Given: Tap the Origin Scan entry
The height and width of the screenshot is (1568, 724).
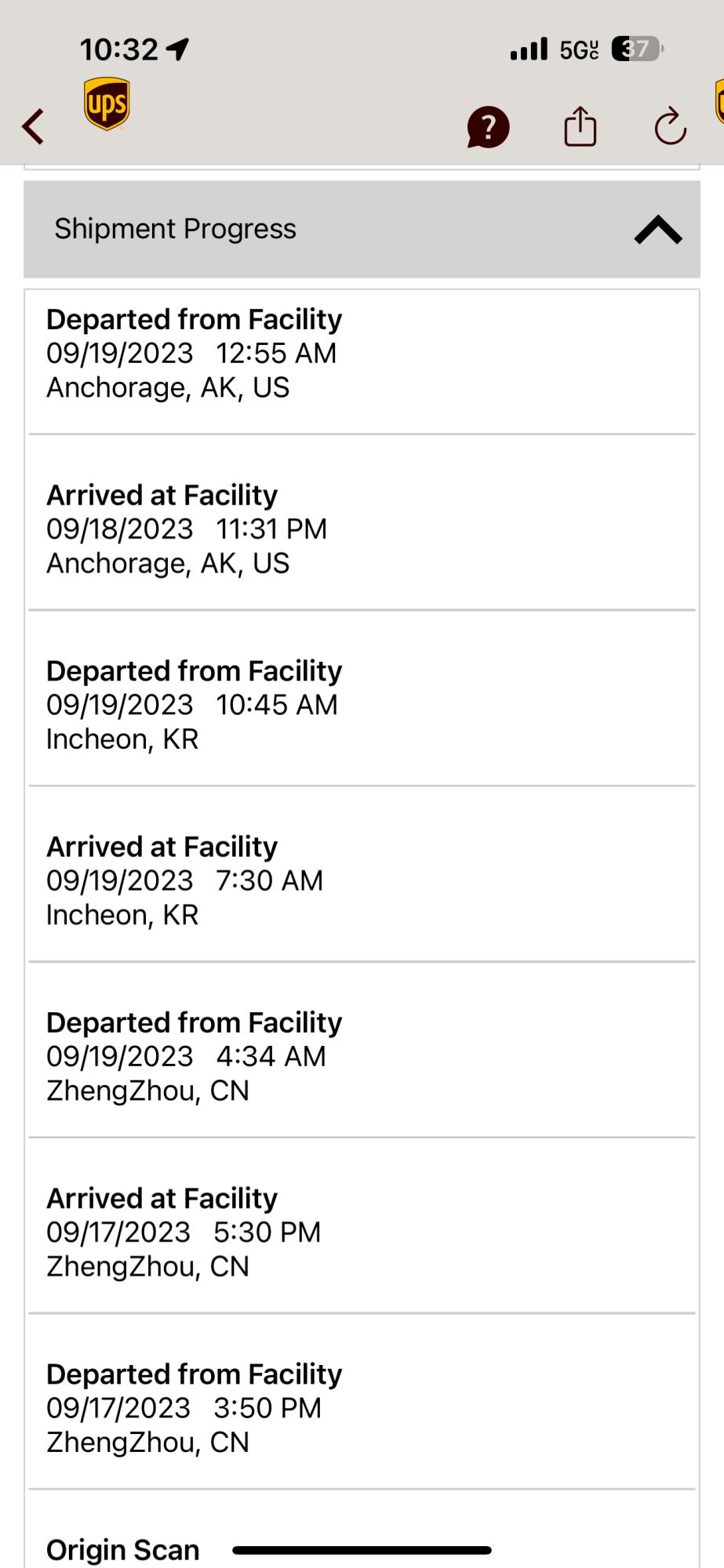Looking at the screenshot, I should [123, 1549].
